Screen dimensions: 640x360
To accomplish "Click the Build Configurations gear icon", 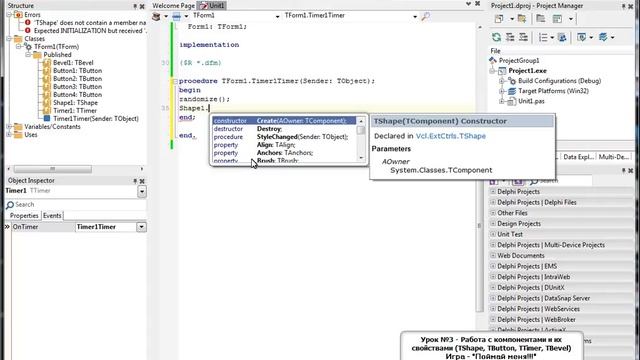I will coord(512,81).
